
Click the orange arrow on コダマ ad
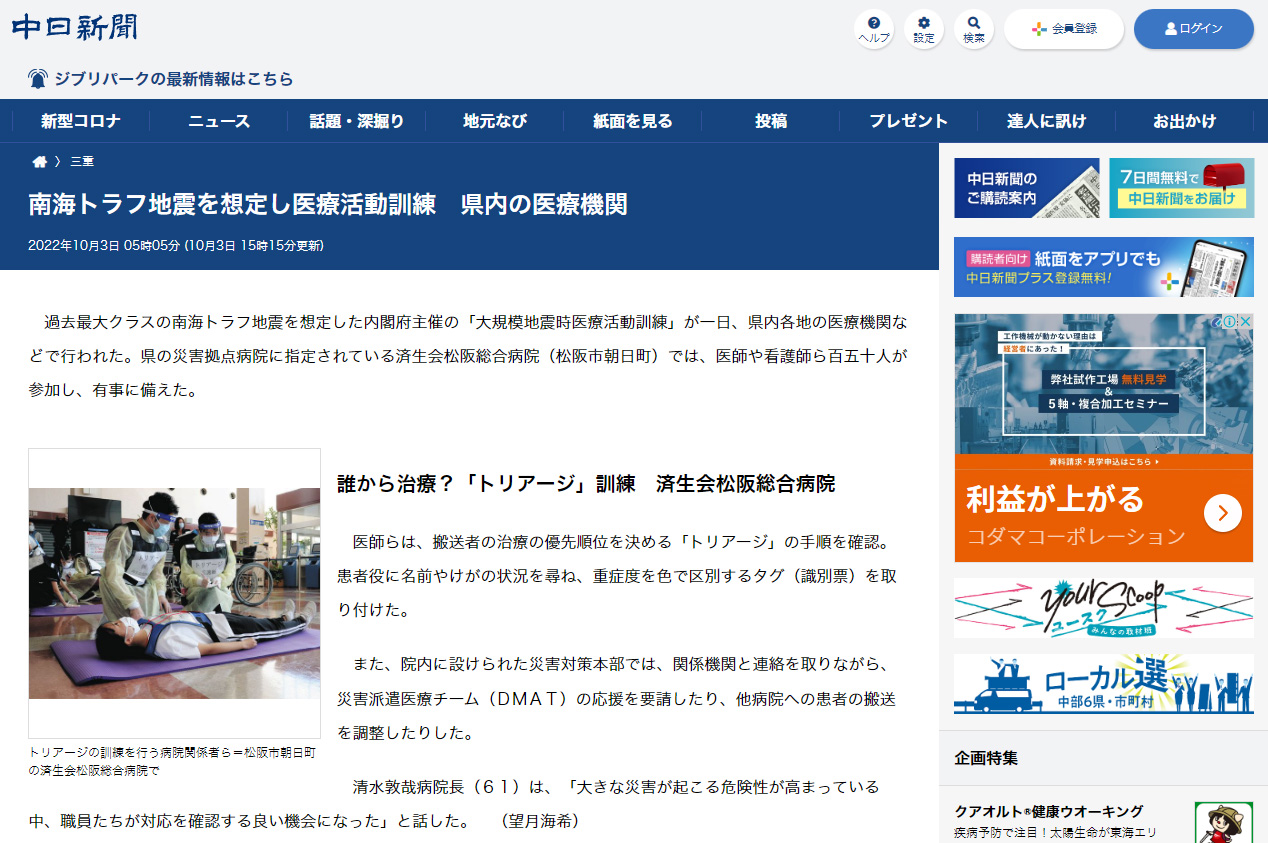(x=1222, y=513)
